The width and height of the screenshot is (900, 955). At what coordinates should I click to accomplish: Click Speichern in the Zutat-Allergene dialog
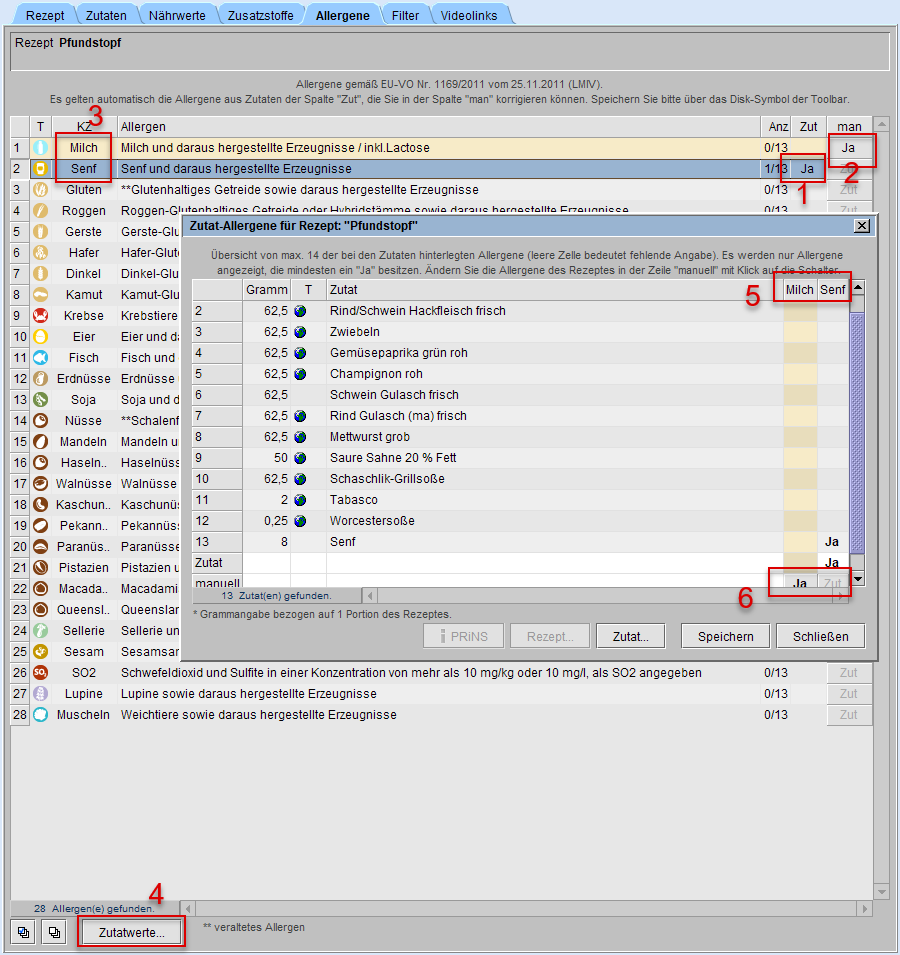[725, 636]
